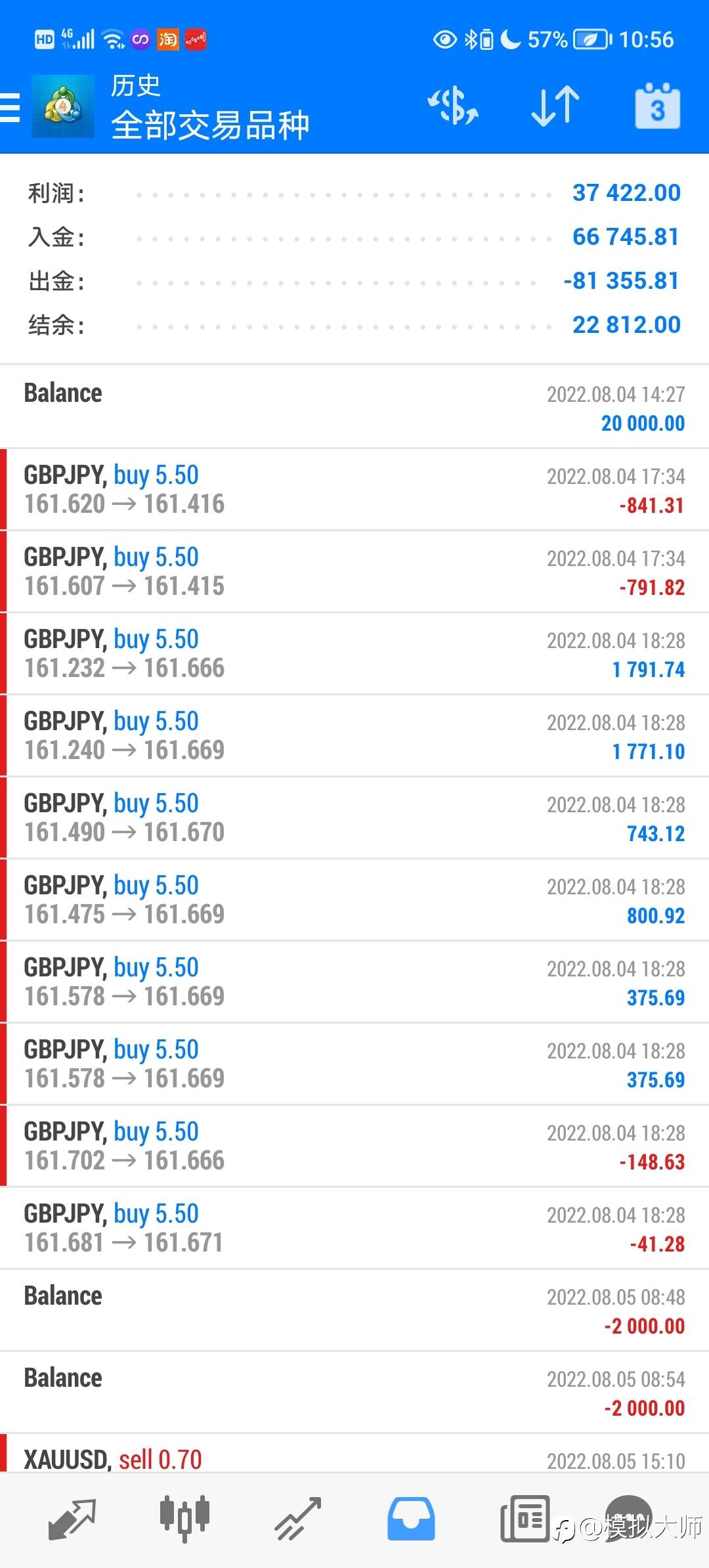This screenshot has width=709, height=1568.
Task: Switch to the candlestick Chart tab
Action: pos(184,1519)
